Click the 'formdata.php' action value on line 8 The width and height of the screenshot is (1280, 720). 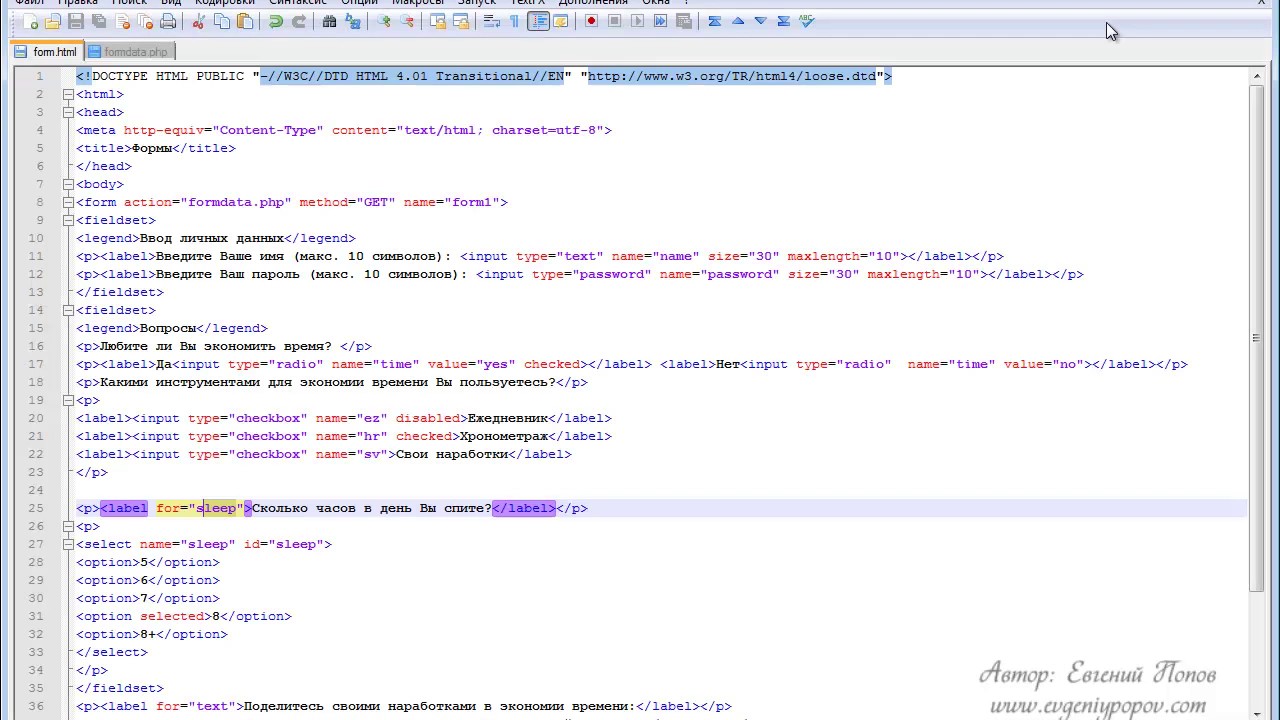click(236, 202)
